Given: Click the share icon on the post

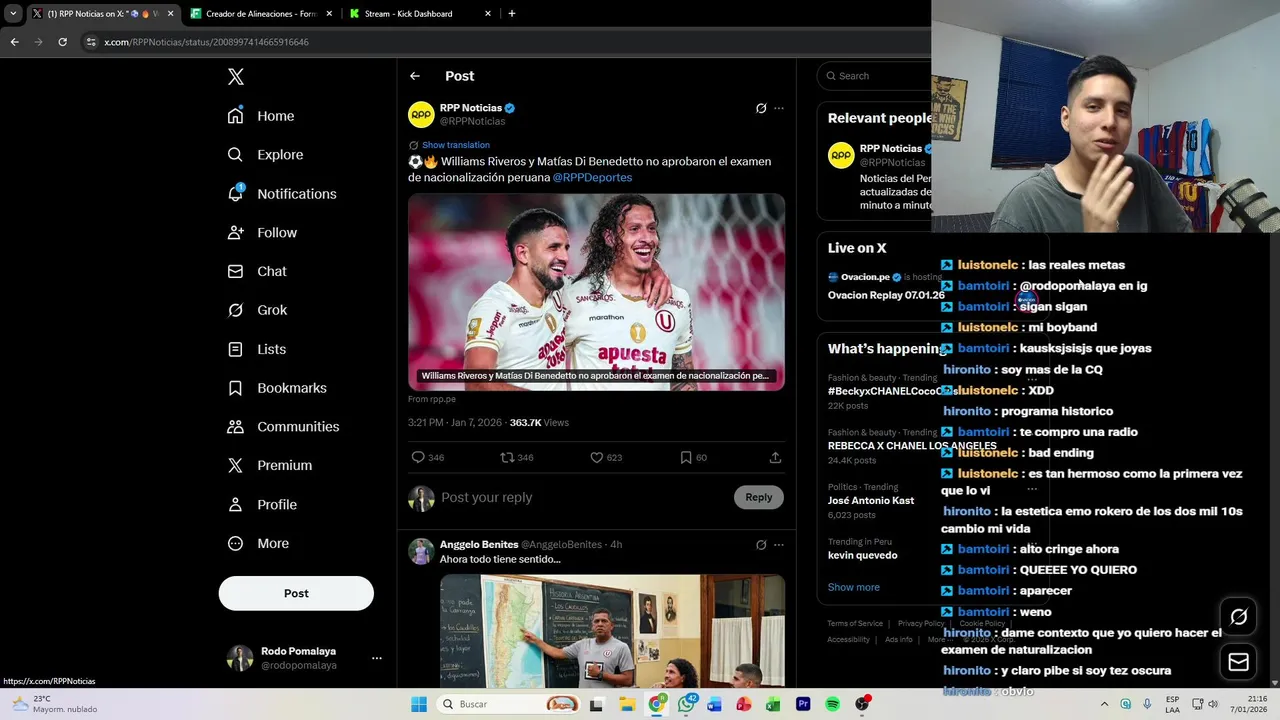Looking at the screenshot, I should pyautogui.click(x=775, y=457).
